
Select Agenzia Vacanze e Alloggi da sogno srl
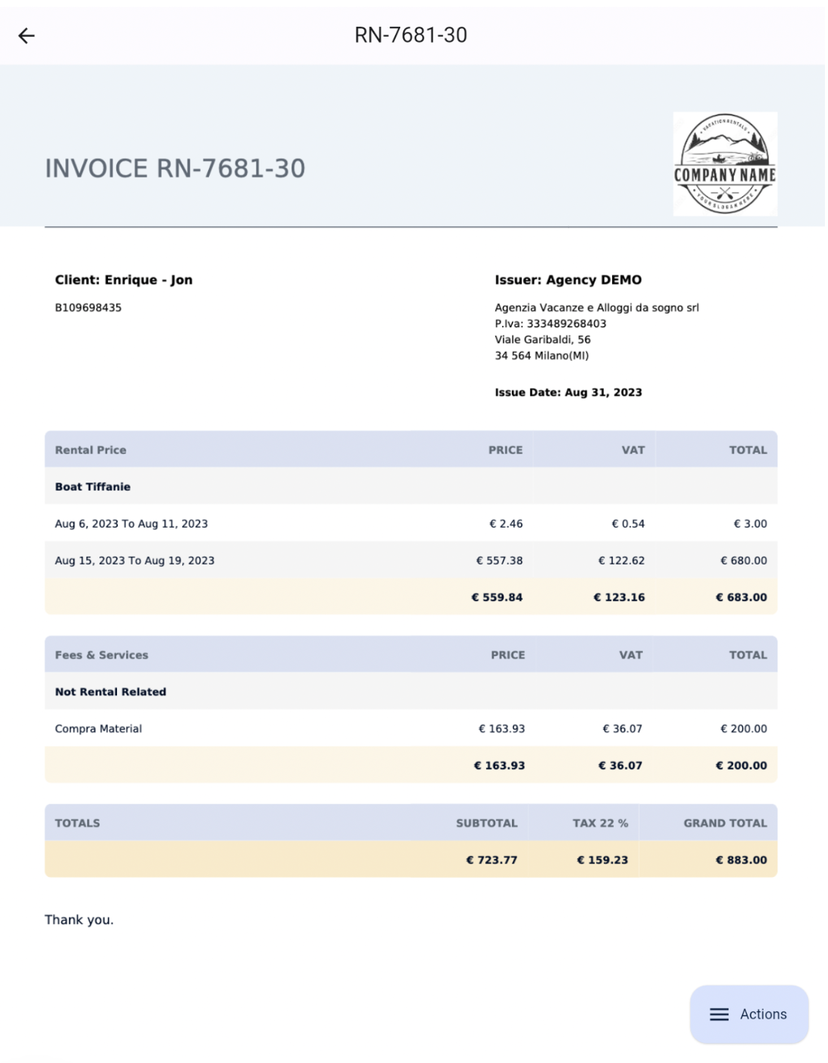pyautogui.click(x=597, y=308)
